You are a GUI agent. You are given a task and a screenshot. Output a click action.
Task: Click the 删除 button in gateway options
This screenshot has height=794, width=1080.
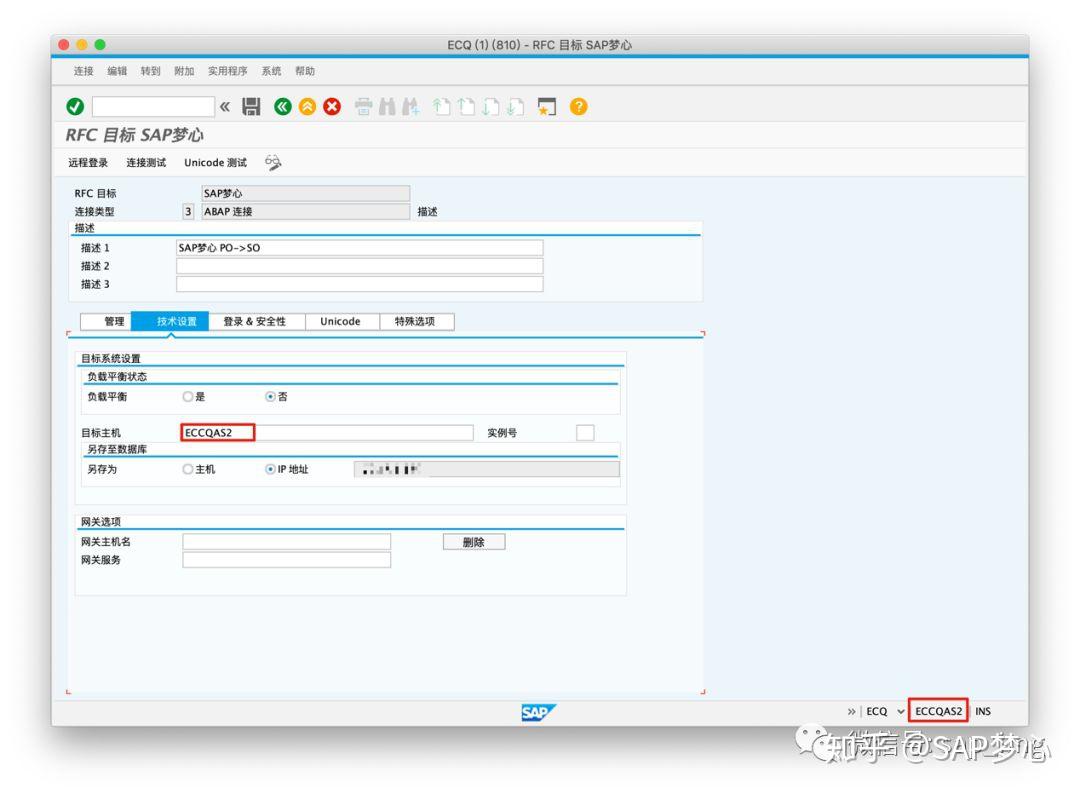pyautogui.click(x=474, y=542)
